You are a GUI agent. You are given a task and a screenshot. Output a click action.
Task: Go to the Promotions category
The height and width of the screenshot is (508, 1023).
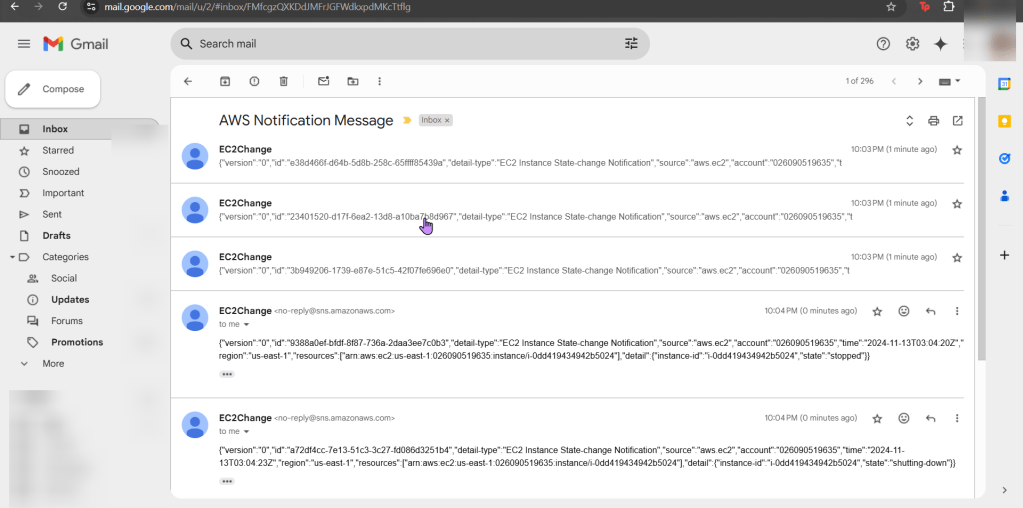point(77,342)
